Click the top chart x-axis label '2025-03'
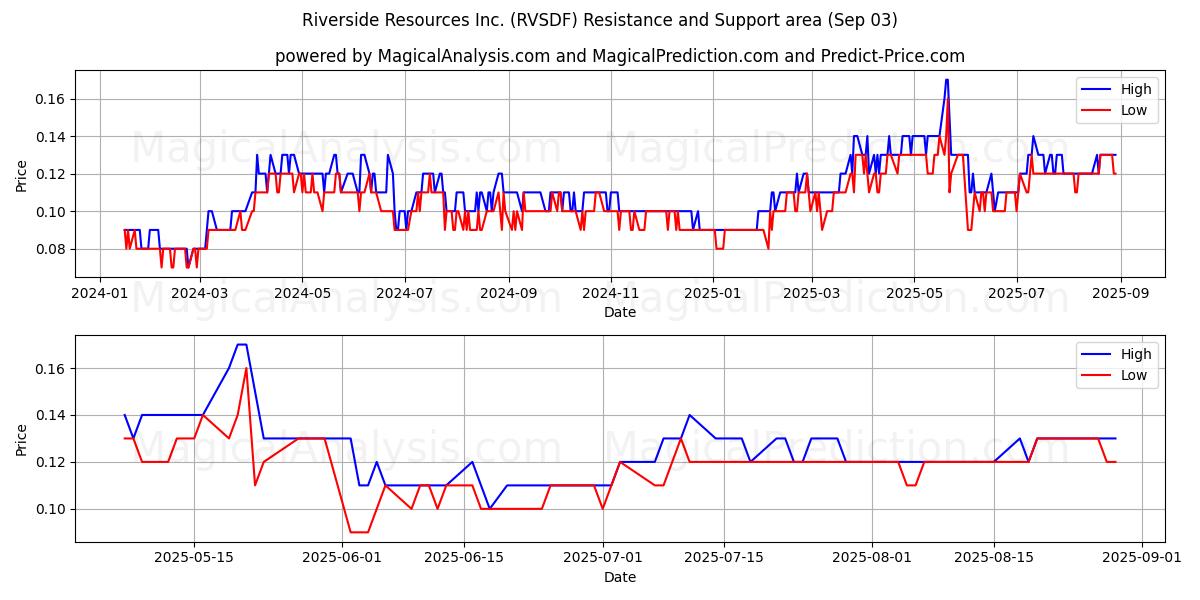This screenshot has height=600, width=1200. pyautogui.click(x=811, y=294)
